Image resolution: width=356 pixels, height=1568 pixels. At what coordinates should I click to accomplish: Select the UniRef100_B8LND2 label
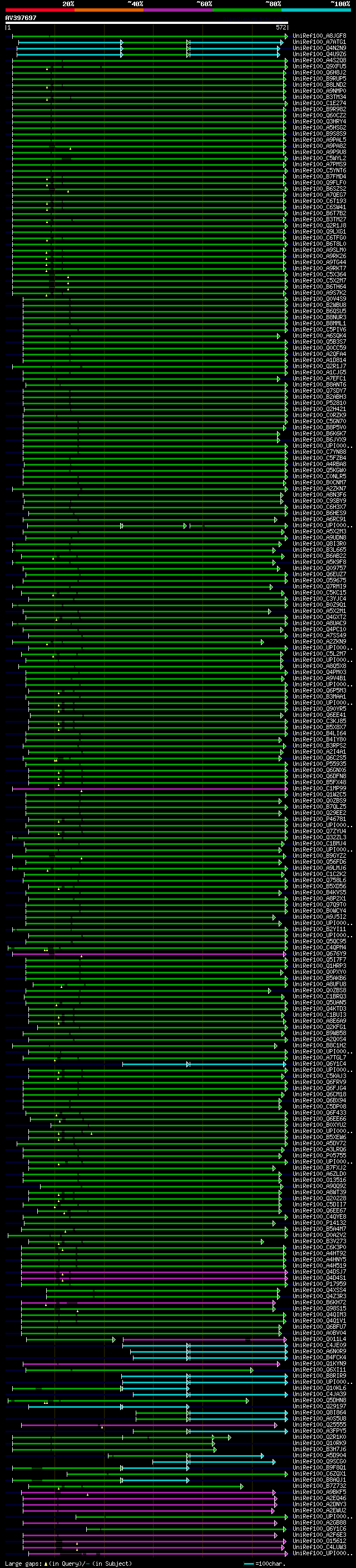coord(319,85)
